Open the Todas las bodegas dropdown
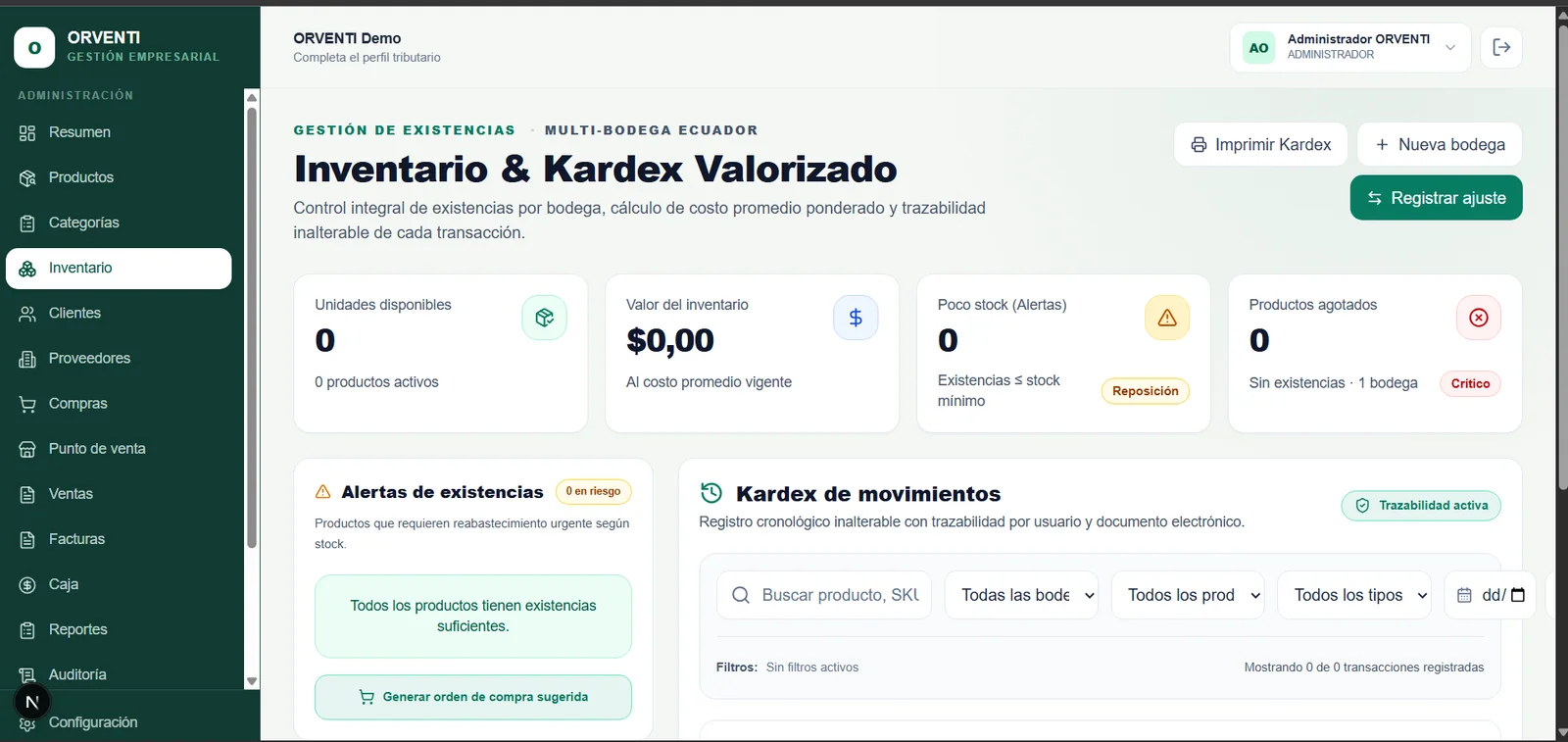This screenshot has width=1568, height=742. (1021, 595)
